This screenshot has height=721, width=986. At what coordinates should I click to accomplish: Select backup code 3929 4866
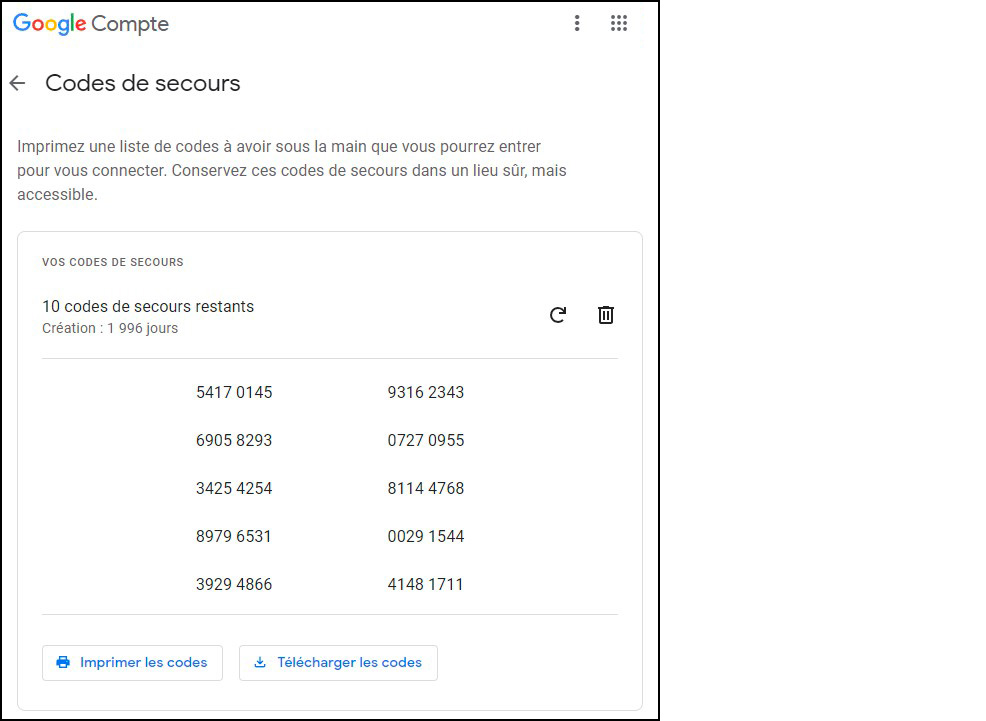234,584
